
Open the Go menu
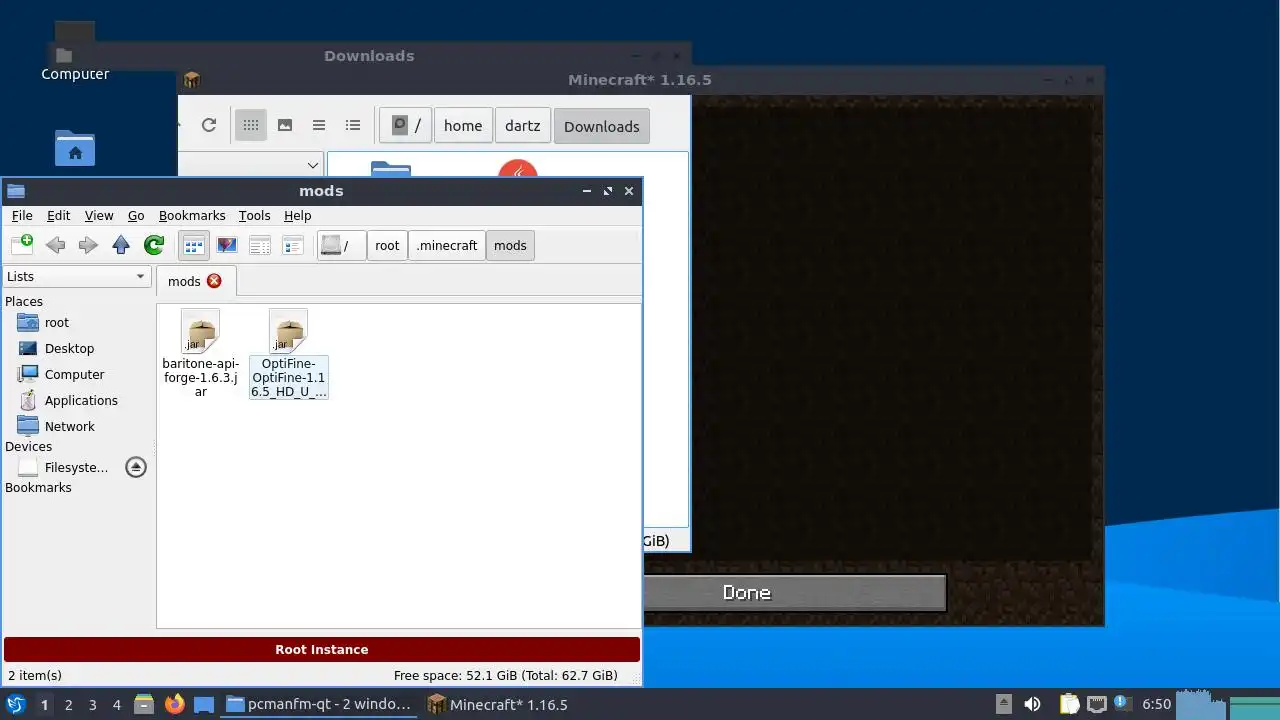[136, 215]
